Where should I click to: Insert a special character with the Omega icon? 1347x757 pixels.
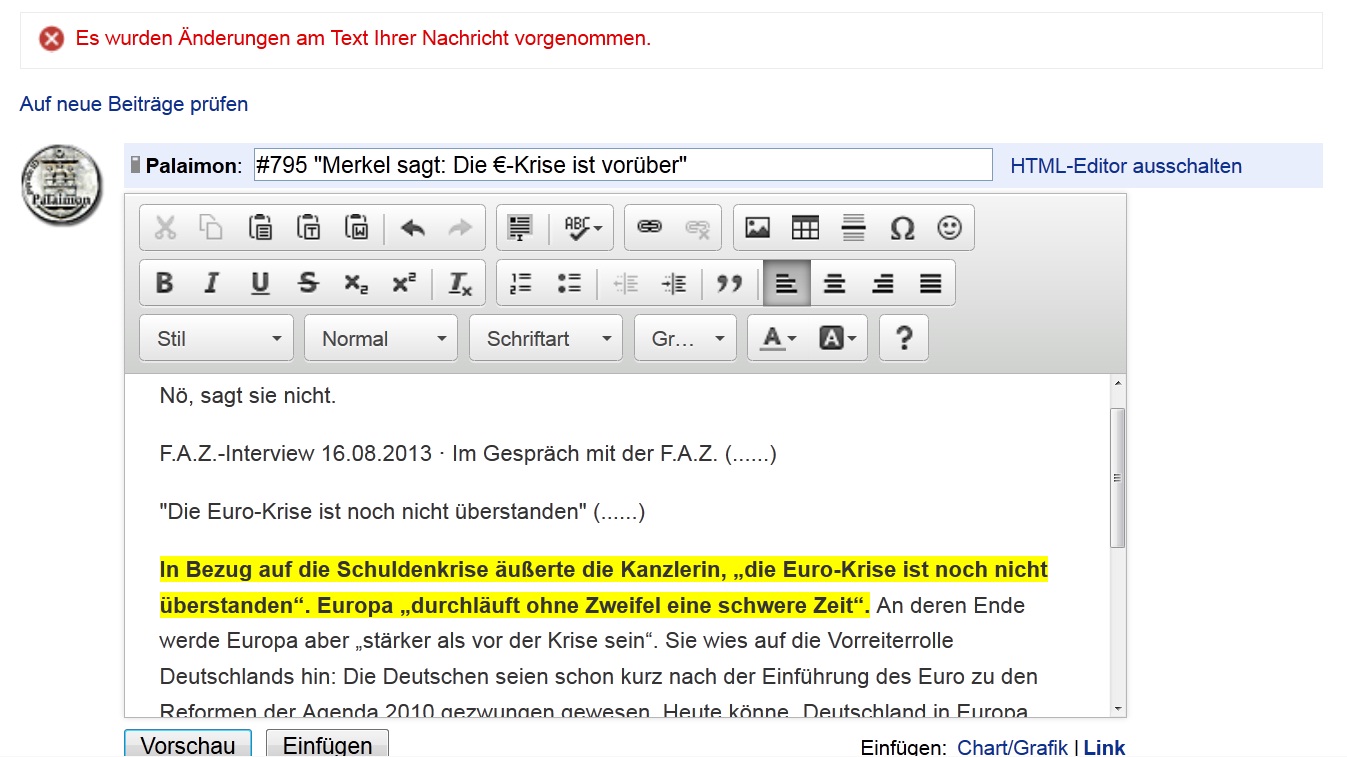(902, 227)
